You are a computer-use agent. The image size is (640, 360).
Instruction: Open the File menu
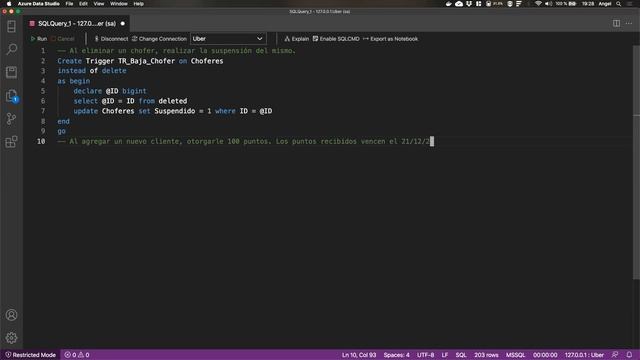click(69, 4)
